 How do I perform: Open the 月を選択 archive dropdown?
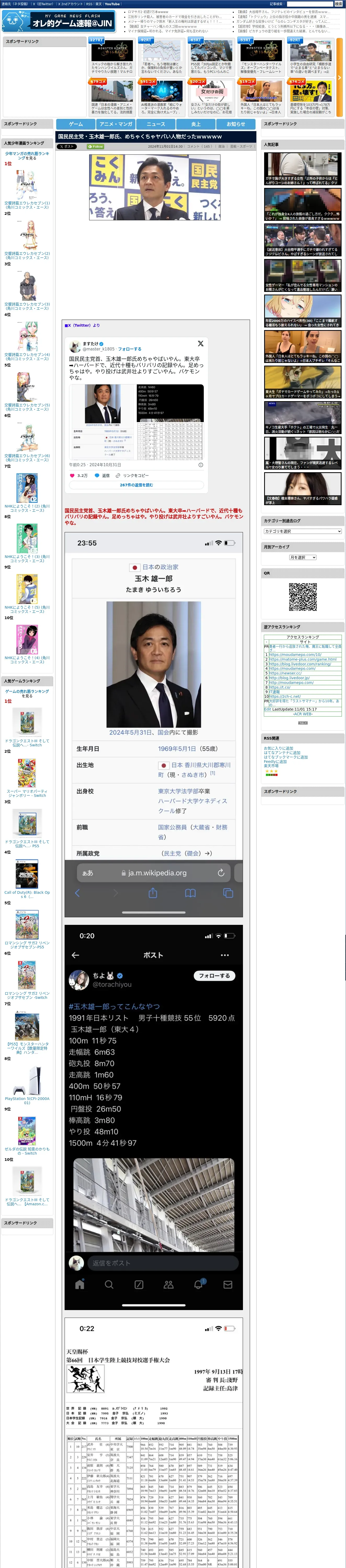303,558
